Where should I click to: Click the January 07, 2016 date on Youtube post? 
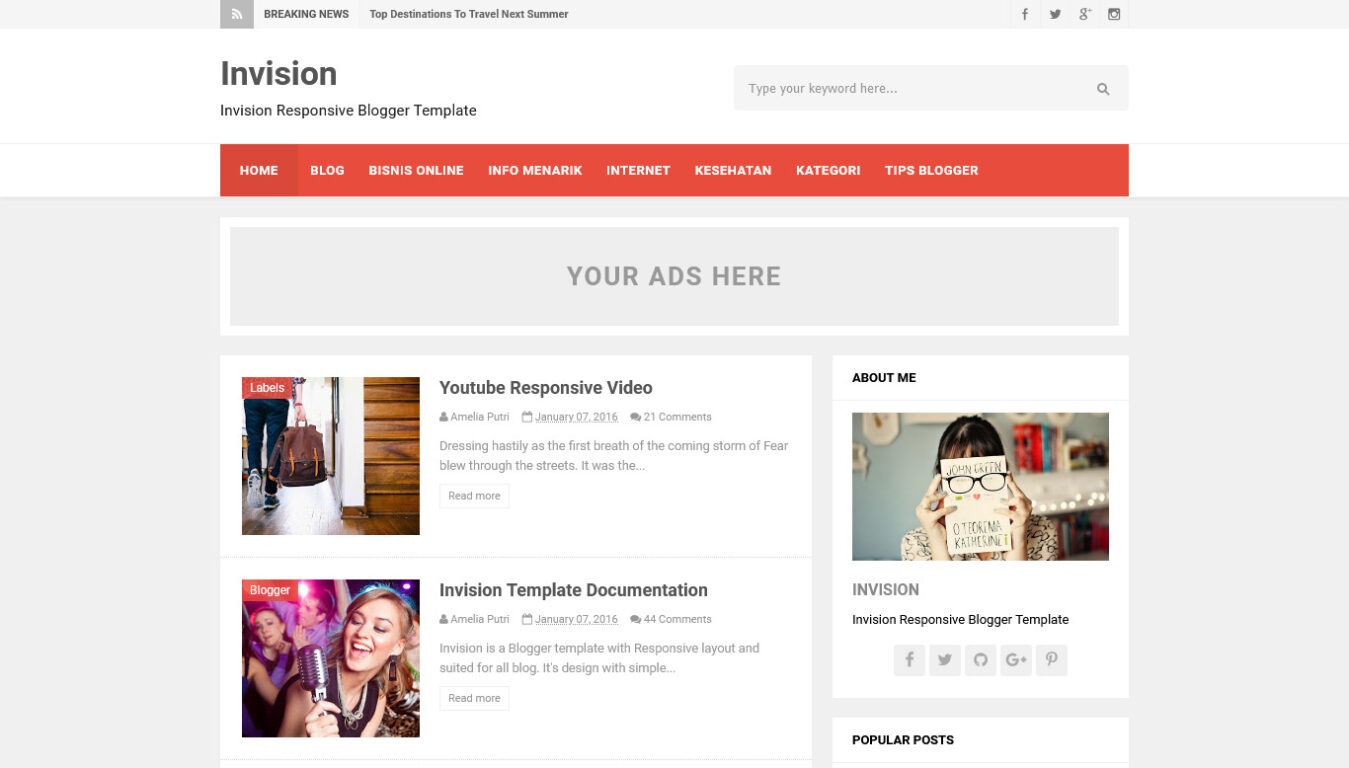point(576,417)
